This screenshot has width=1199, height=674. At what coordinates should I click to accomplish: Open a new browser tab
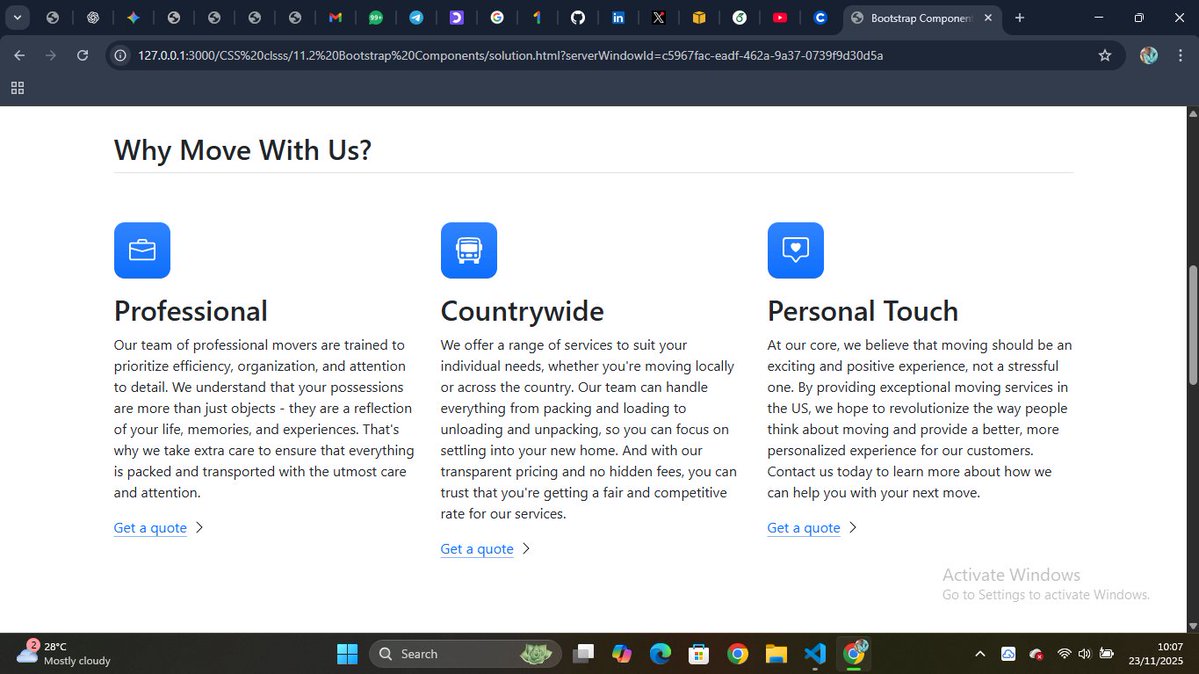click(1019, 17)
